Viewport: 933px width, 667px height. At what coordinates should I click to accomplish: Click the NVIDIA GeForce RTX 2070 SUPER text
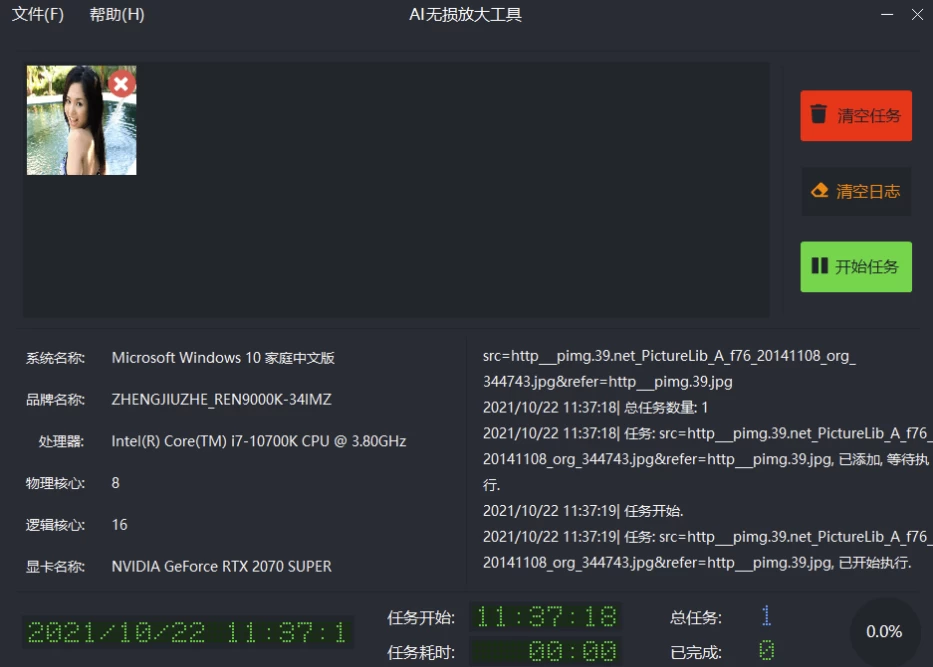pyautogui.click(x=221, y=566)
